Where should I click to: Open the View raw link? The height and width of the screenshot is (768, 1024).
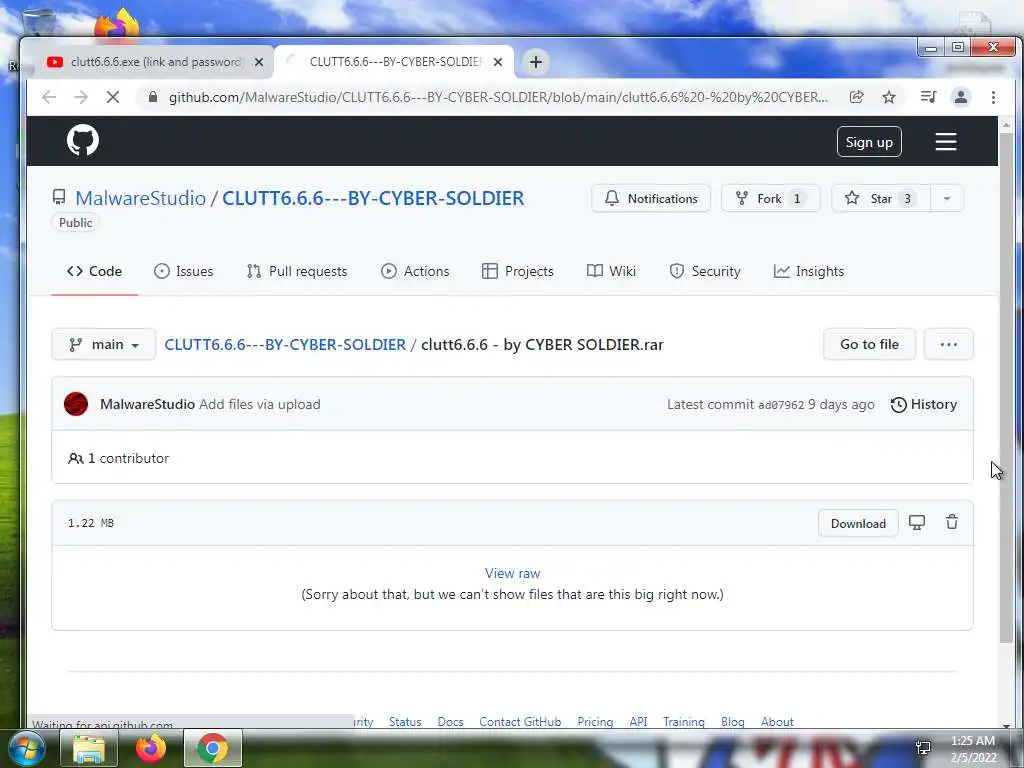pos(512,573)
